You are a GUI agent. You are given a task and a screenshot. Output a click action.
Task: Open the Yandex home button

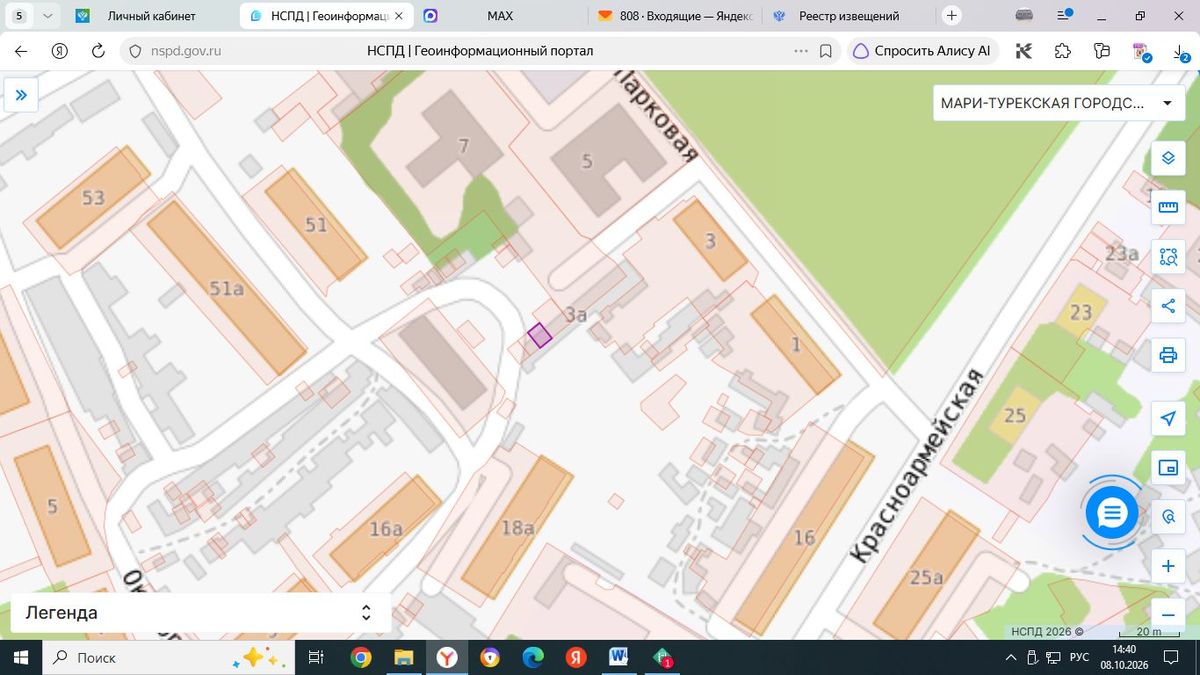(x=59, y=51)
